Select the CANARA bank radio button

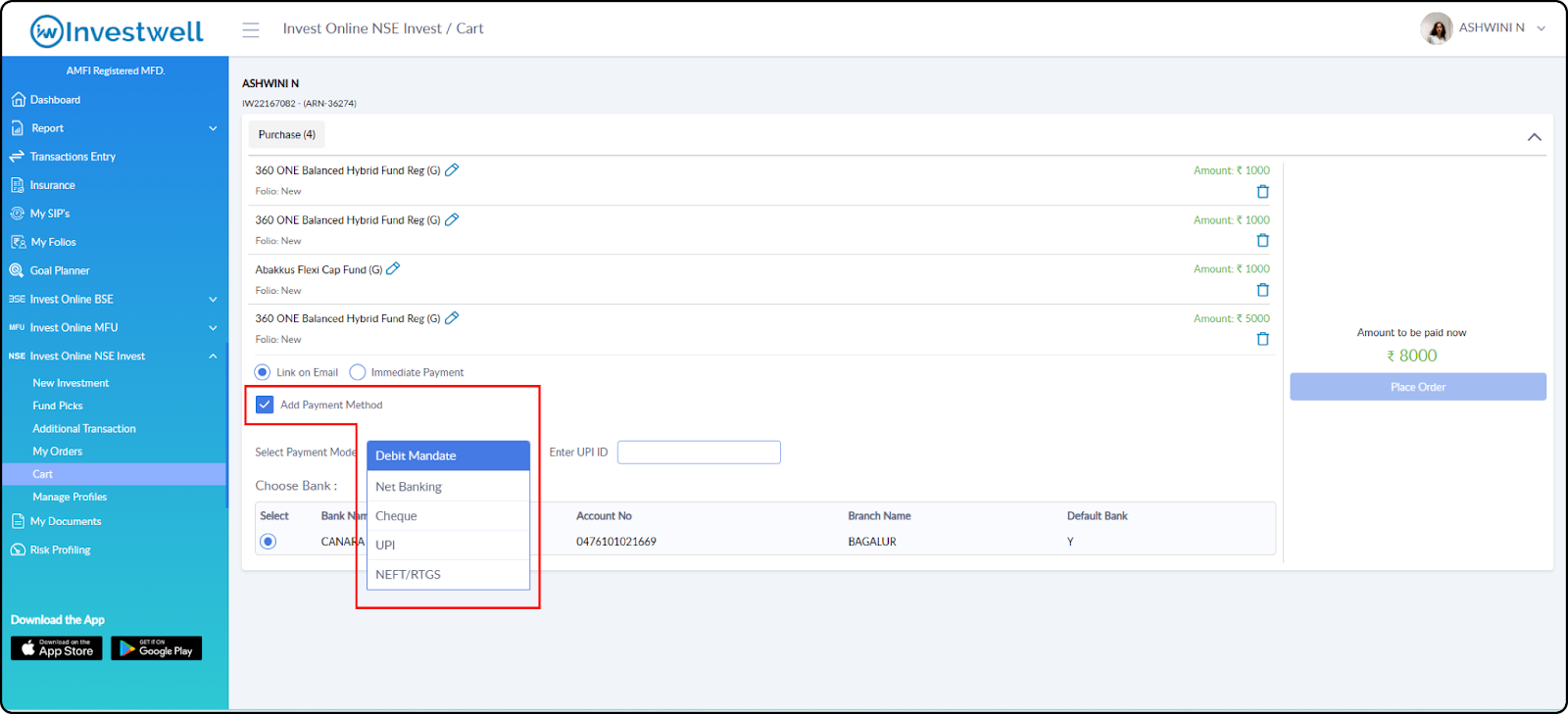tap(268, 542)
